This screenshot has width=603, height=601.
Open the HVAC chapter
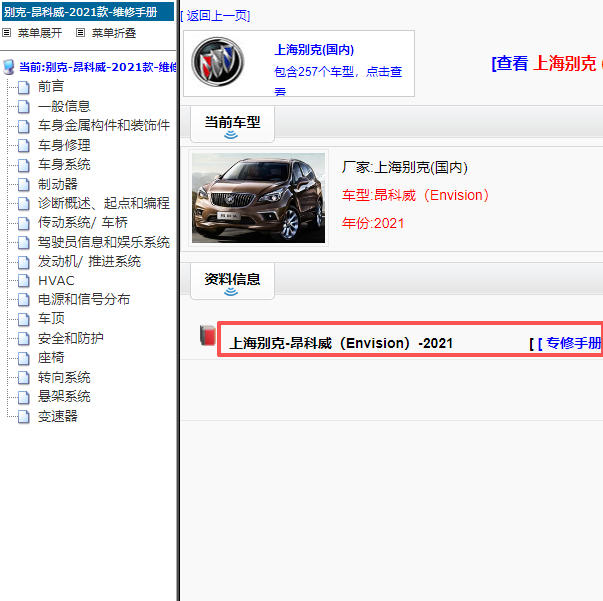(56, 281)
